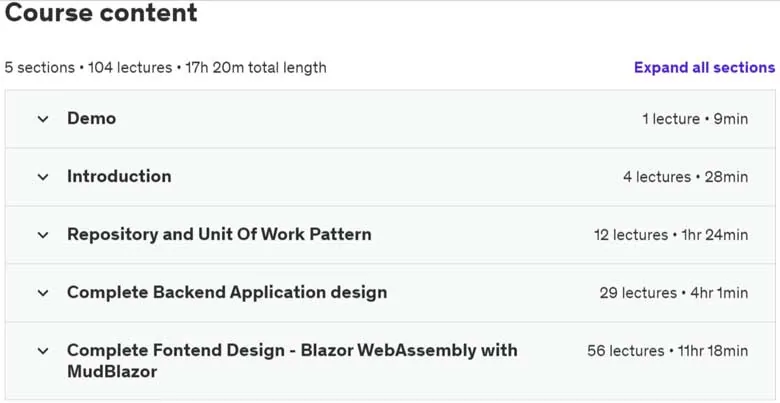Select the Demo section title

click(x=92, y=118)
